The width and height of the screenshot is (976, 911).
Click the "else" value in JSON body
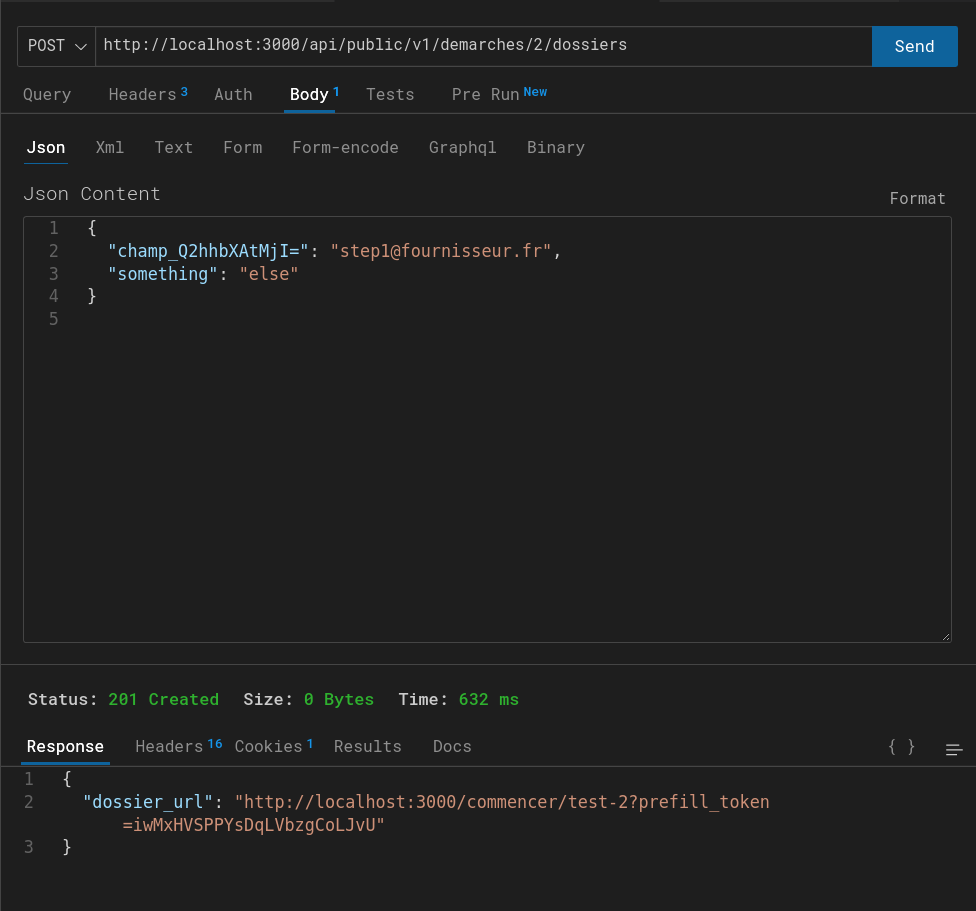tap(269, 274)
